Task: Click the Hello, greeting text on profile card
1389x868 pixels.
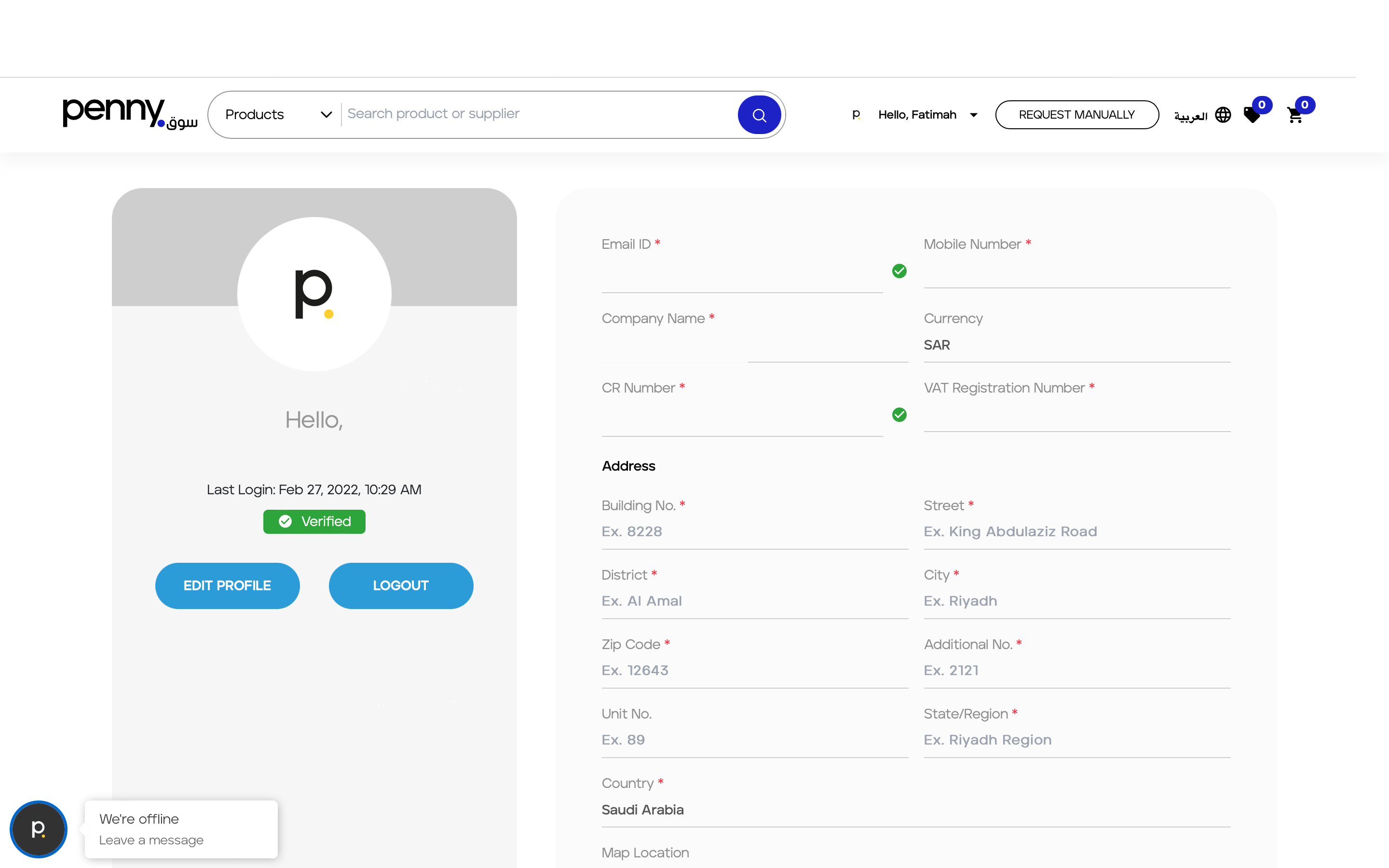Action: [x=314, y=420]
